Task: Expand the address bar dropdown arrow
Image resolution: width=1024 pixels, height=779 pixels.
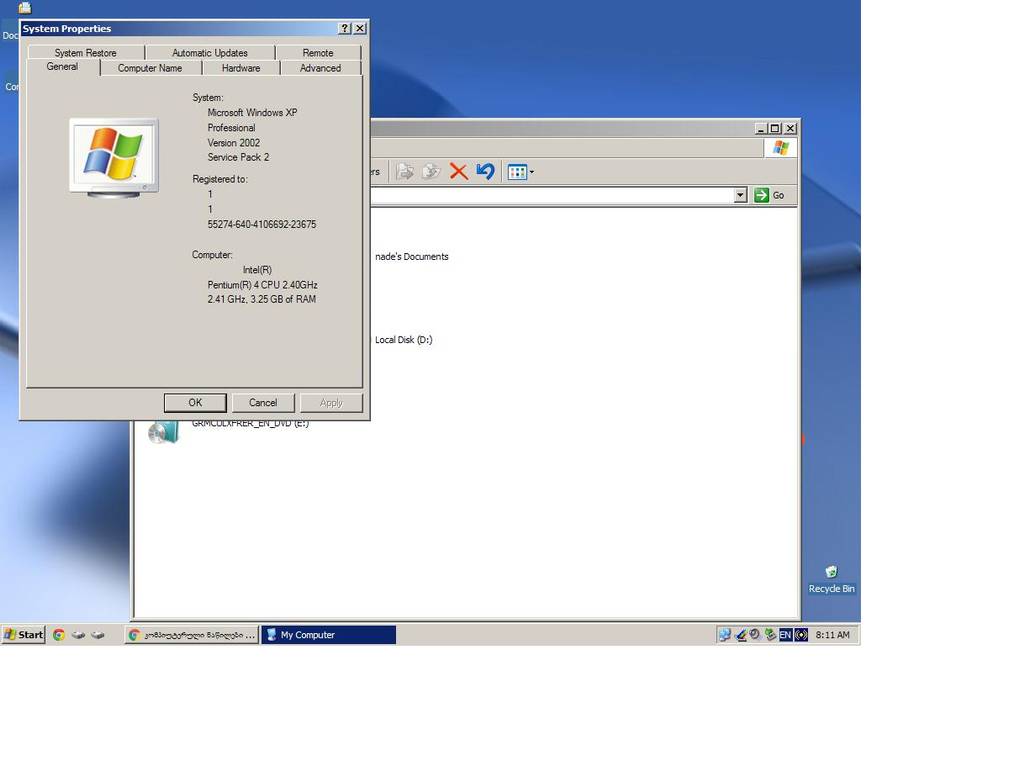Action: pyautogui.click(x=740, y=195)
